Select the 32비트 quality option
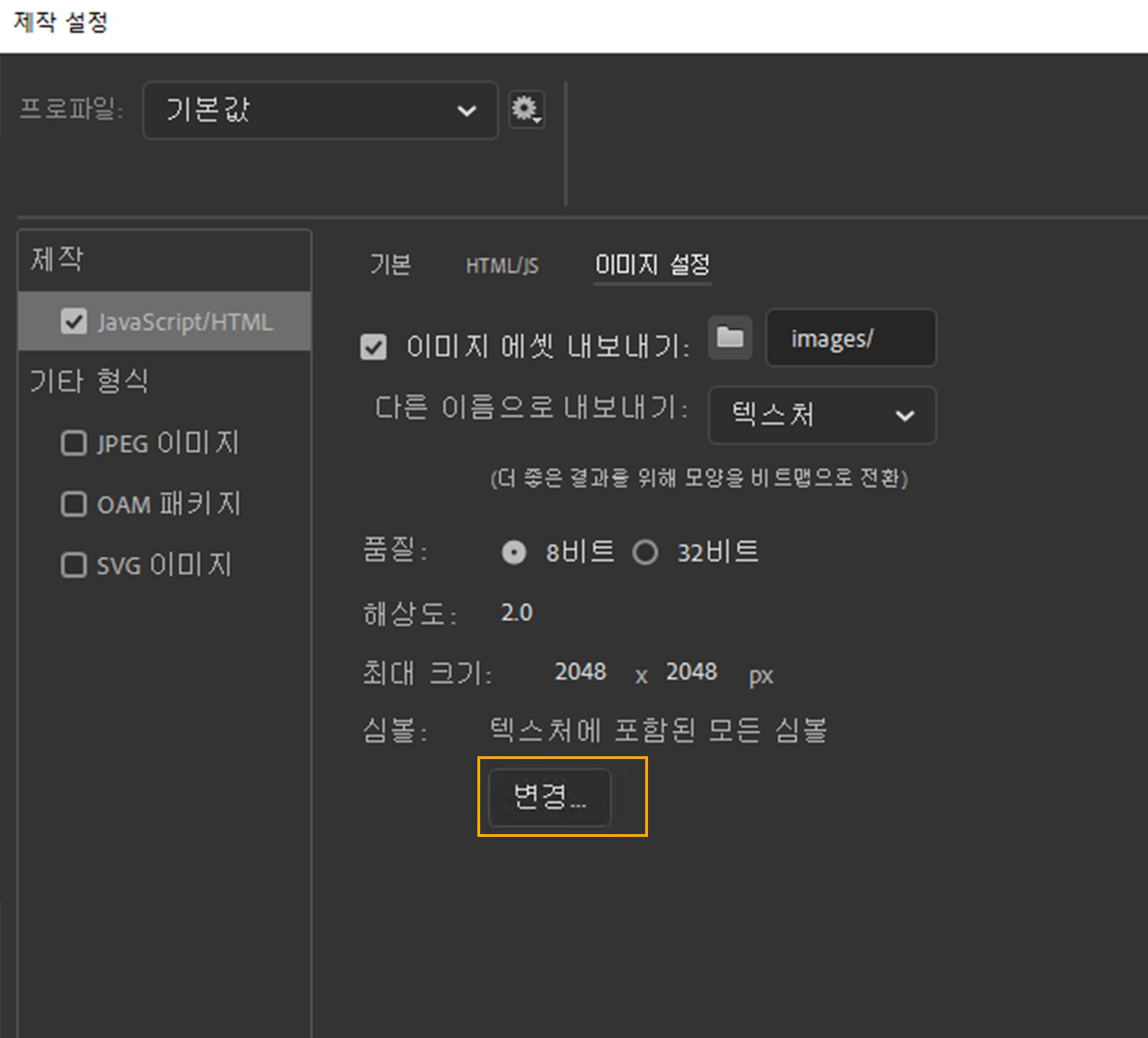1148x1038 pixels. coord(646,552)
